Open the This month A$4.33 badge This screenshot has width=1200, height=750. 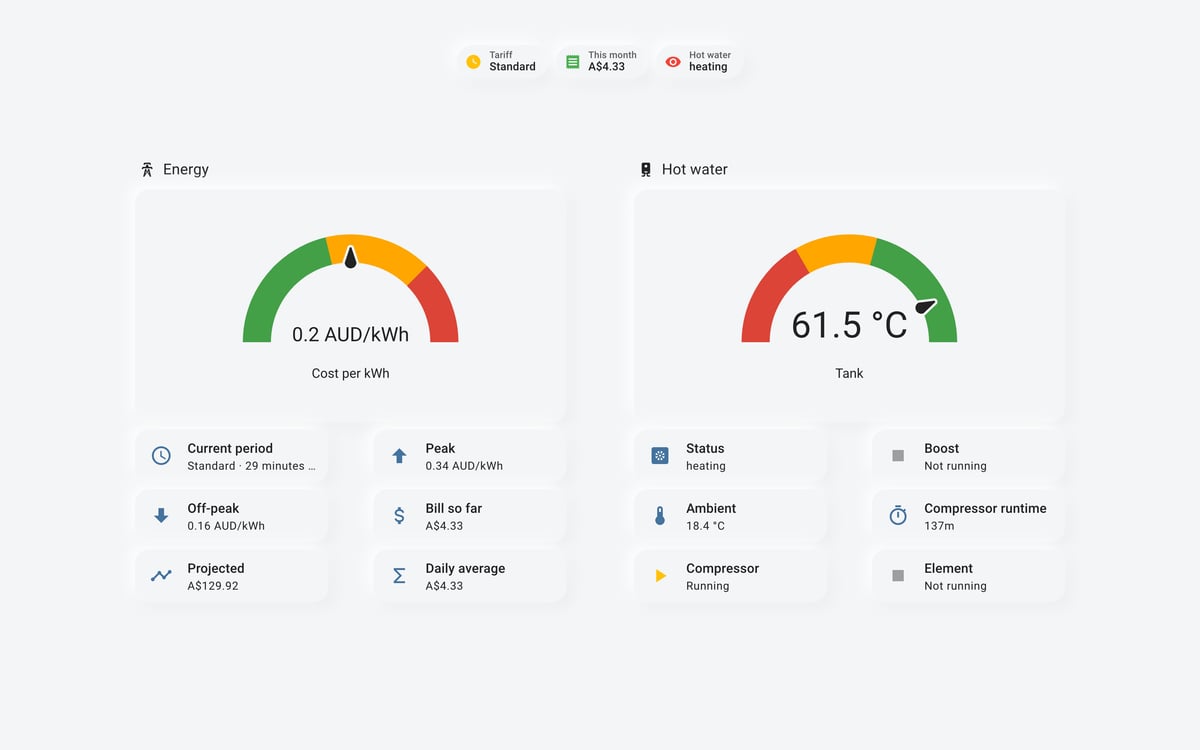[x=601, y=62]
